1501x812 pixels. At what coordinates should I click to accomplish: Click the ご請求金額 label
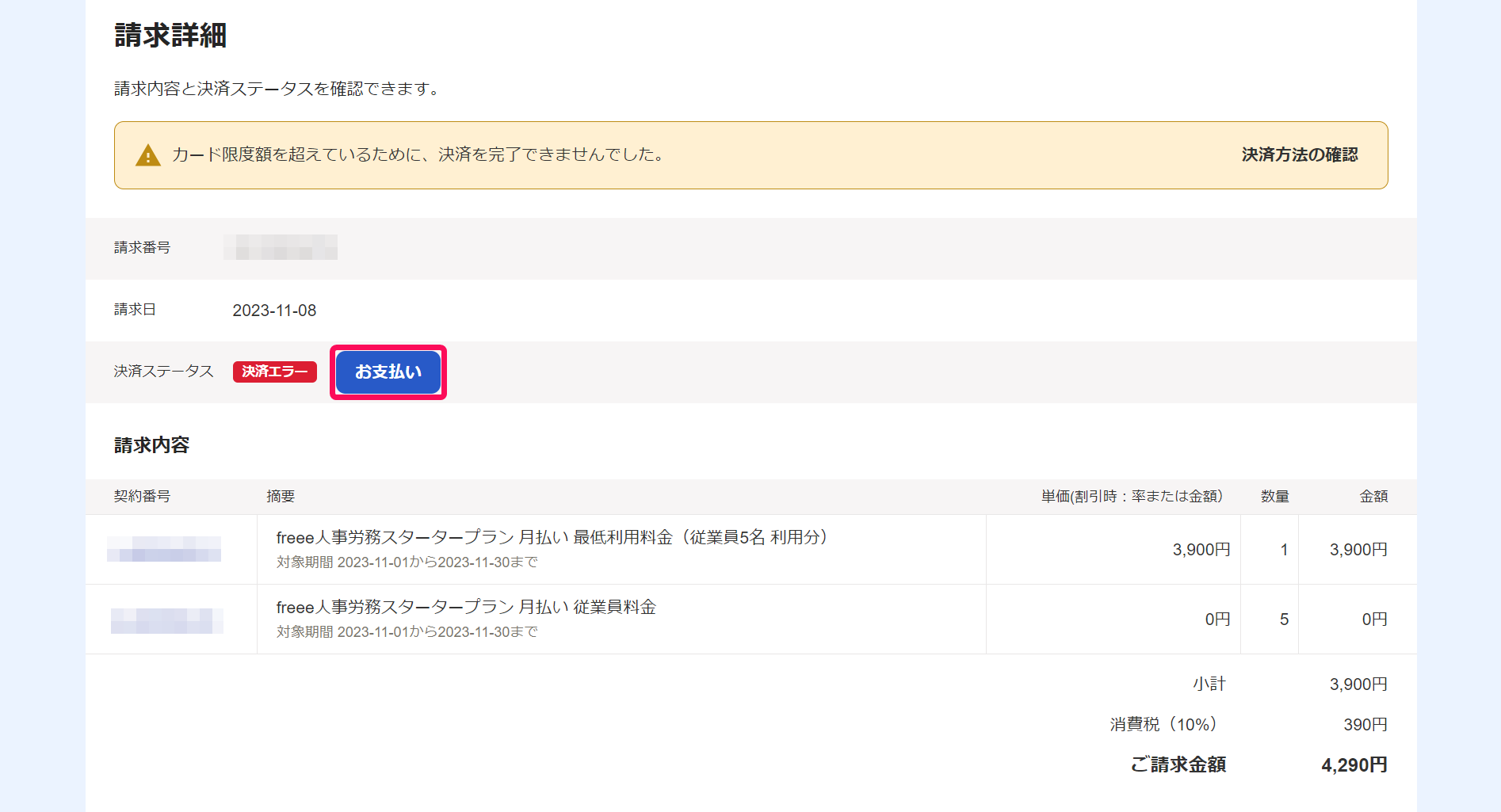(1178, 764)
